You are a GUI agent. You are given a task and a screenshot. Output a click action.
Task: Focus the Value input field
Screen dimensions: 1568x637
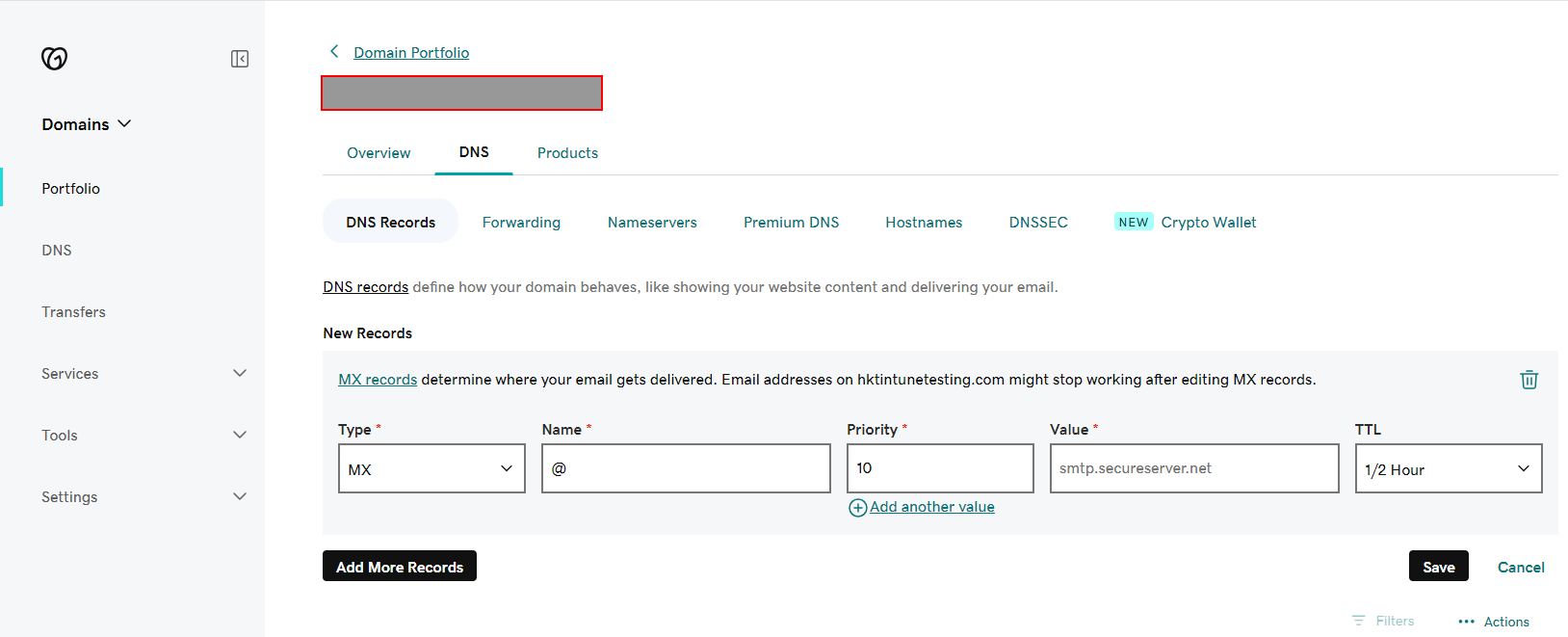point(1194,468)
